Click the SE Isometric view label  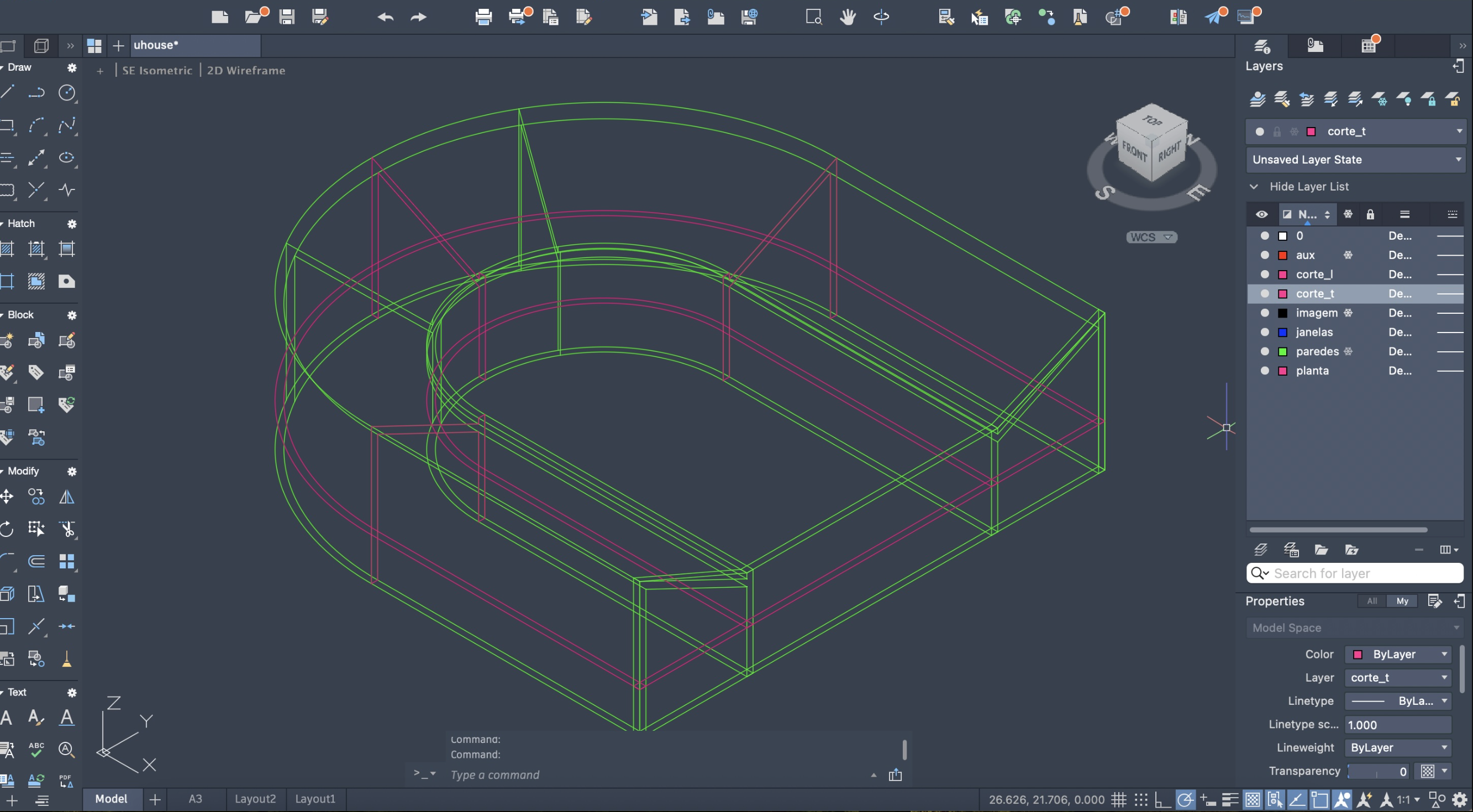[157, 70]
